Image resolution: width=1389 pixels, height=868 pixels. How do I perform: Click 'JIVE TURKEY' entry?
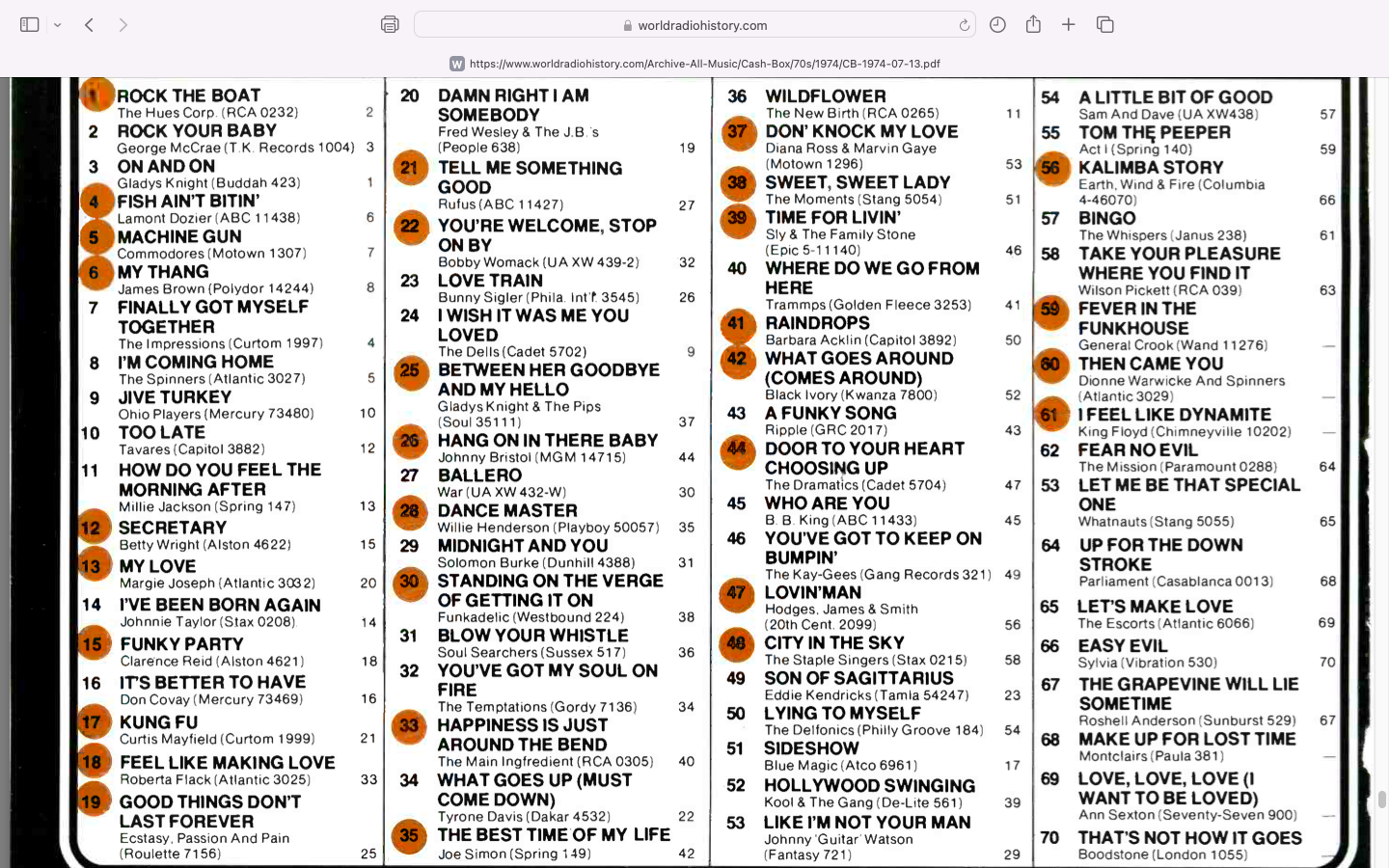point(175,396)
